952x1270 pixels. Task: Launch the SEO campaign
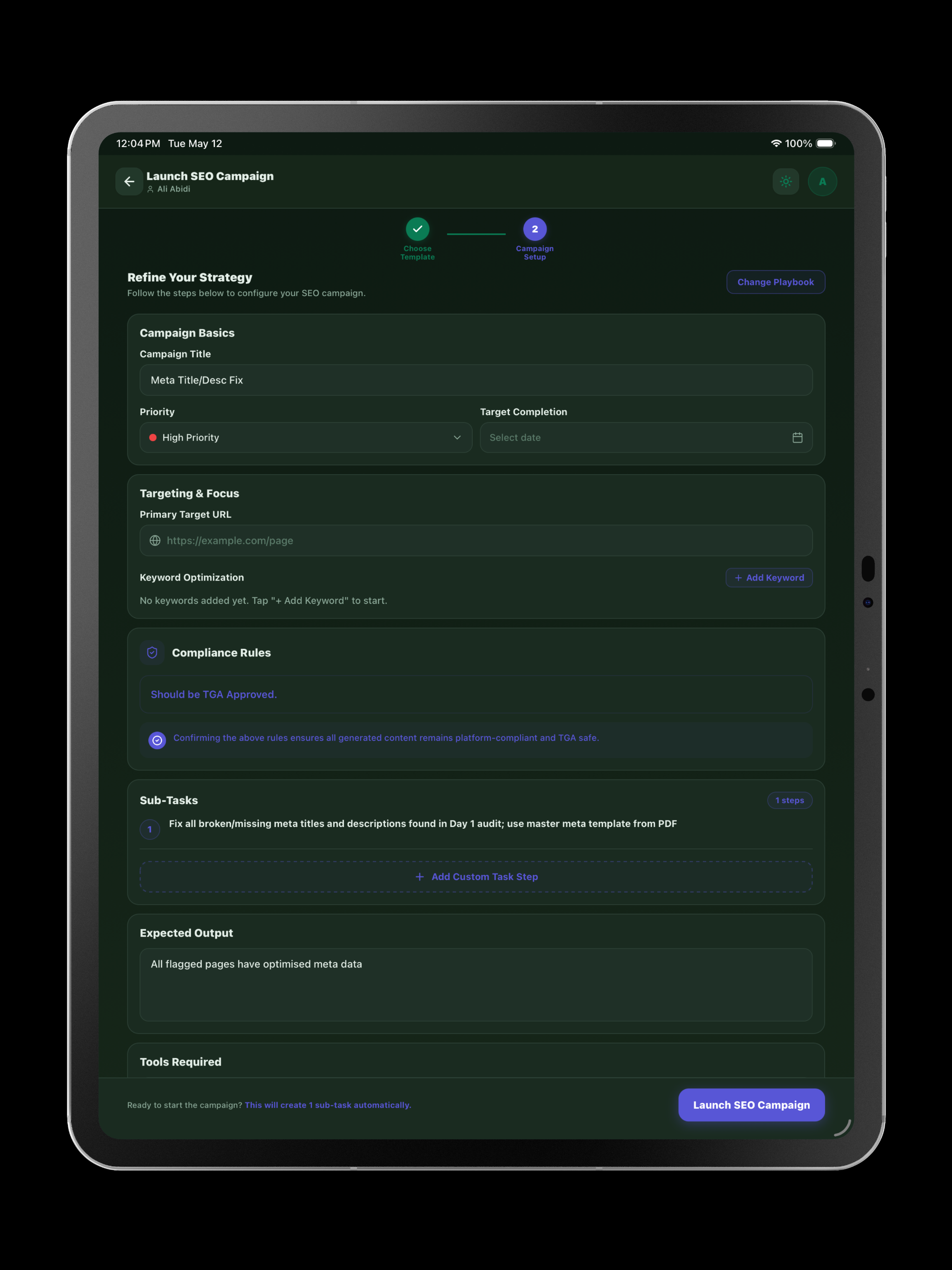751,1105
